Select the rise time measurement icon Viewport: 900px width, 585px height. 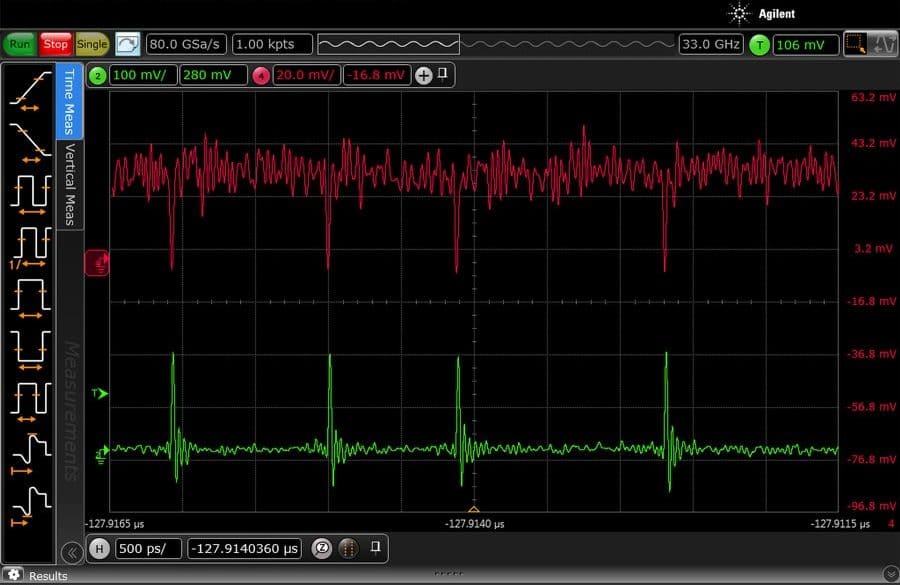coord(30,92)
